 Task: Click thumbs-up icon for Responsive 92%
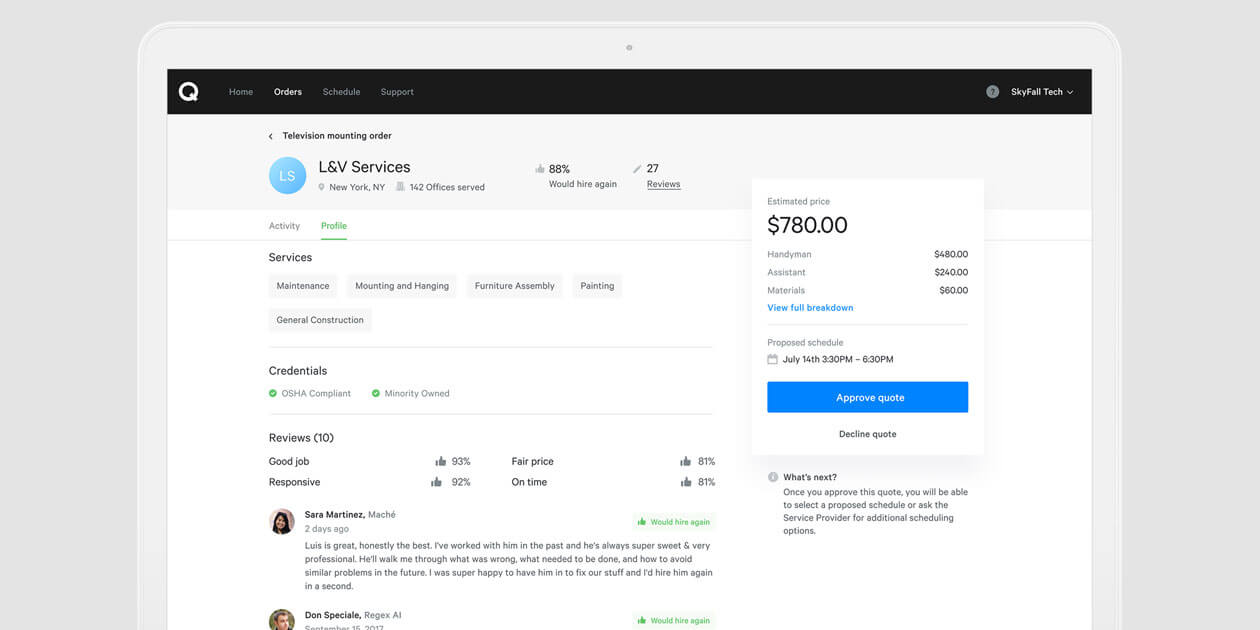point(436,482)
